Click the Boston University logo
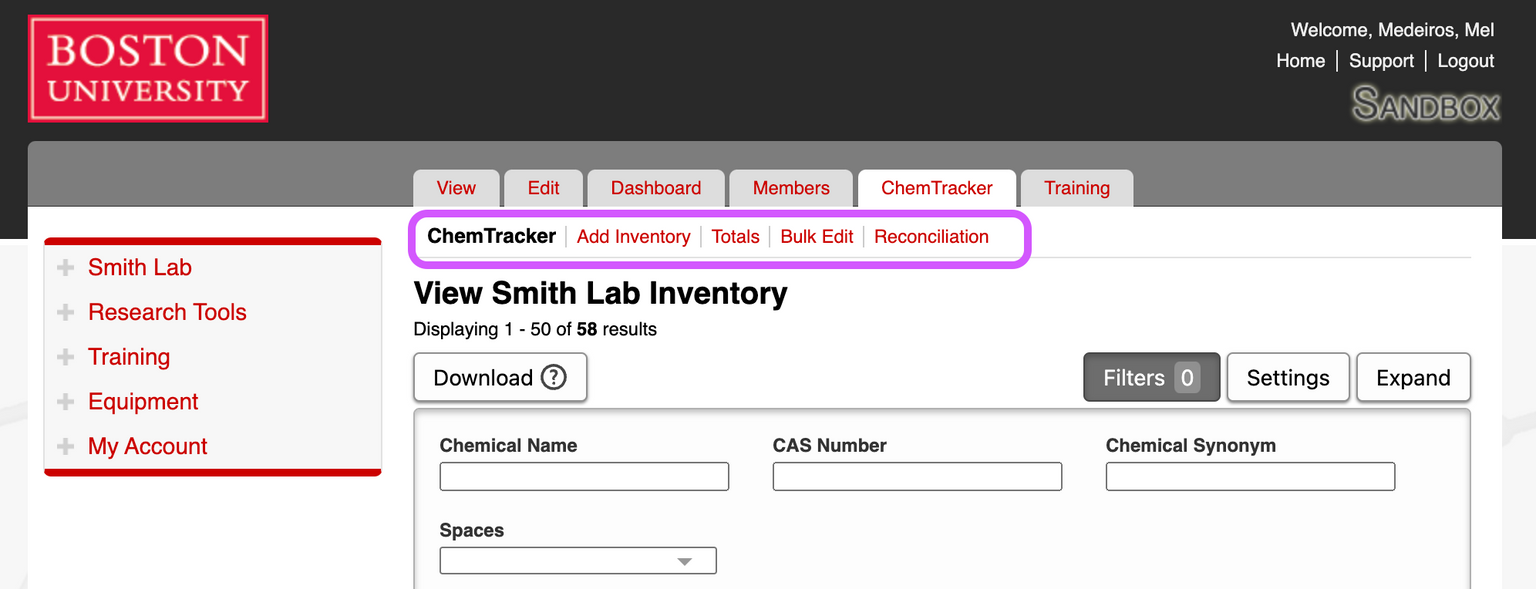This screenshot has width=1536, height=589. click(147, 68)
